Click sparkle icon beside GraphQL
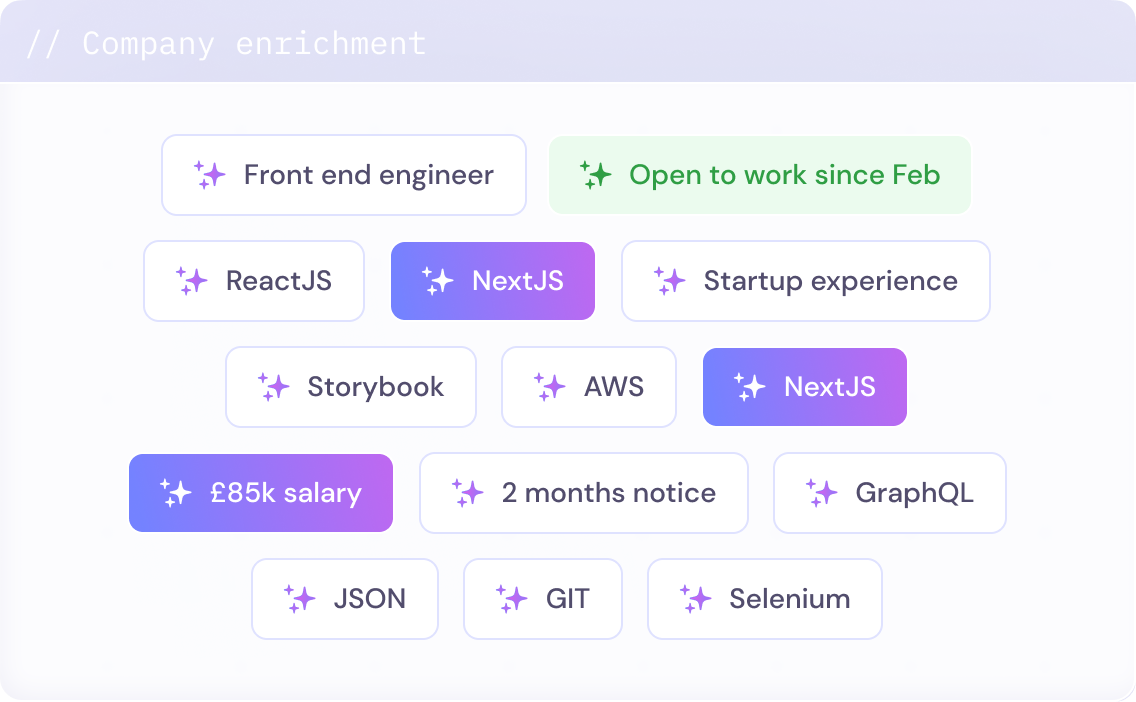Viewport: 1136px width, 702px height. coord(822,493)
